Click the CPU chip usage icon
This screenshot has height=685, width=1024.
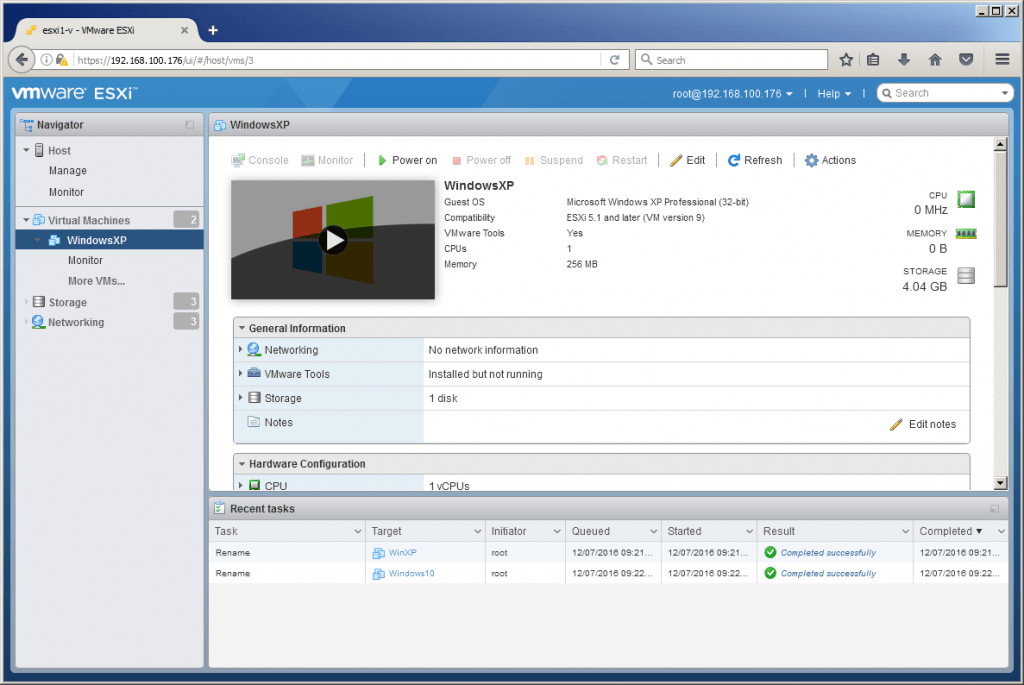click(966, 199)
